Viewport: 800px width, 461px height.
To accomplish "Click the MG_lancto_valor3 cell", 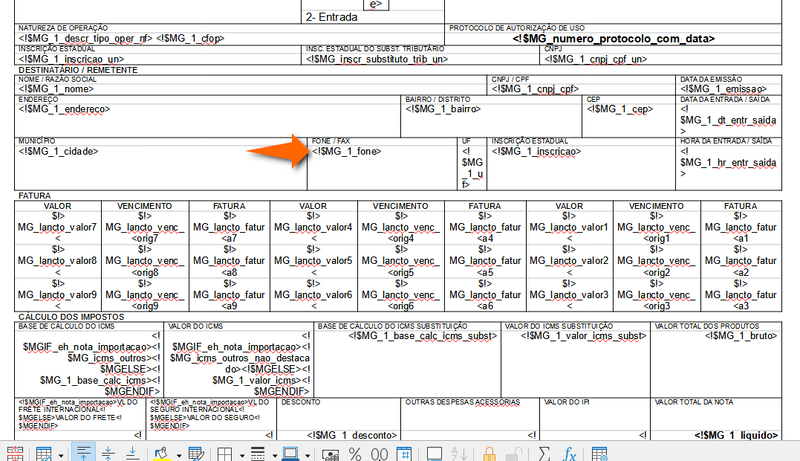I will (x=569, y=295).
